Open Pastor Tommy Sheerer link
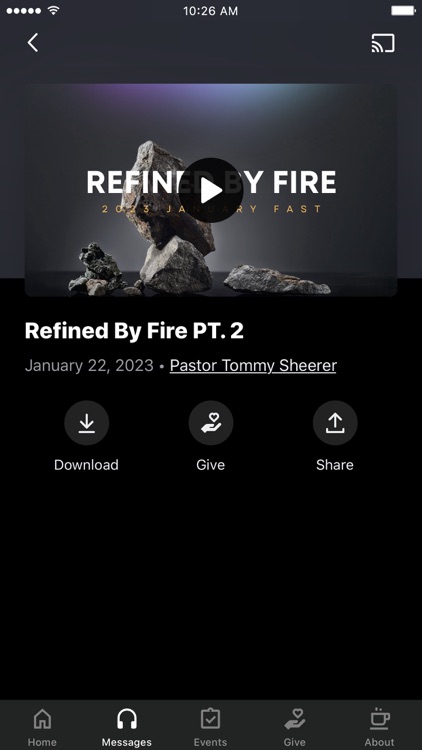Viewport: 422px width, 750px height. 253,365
